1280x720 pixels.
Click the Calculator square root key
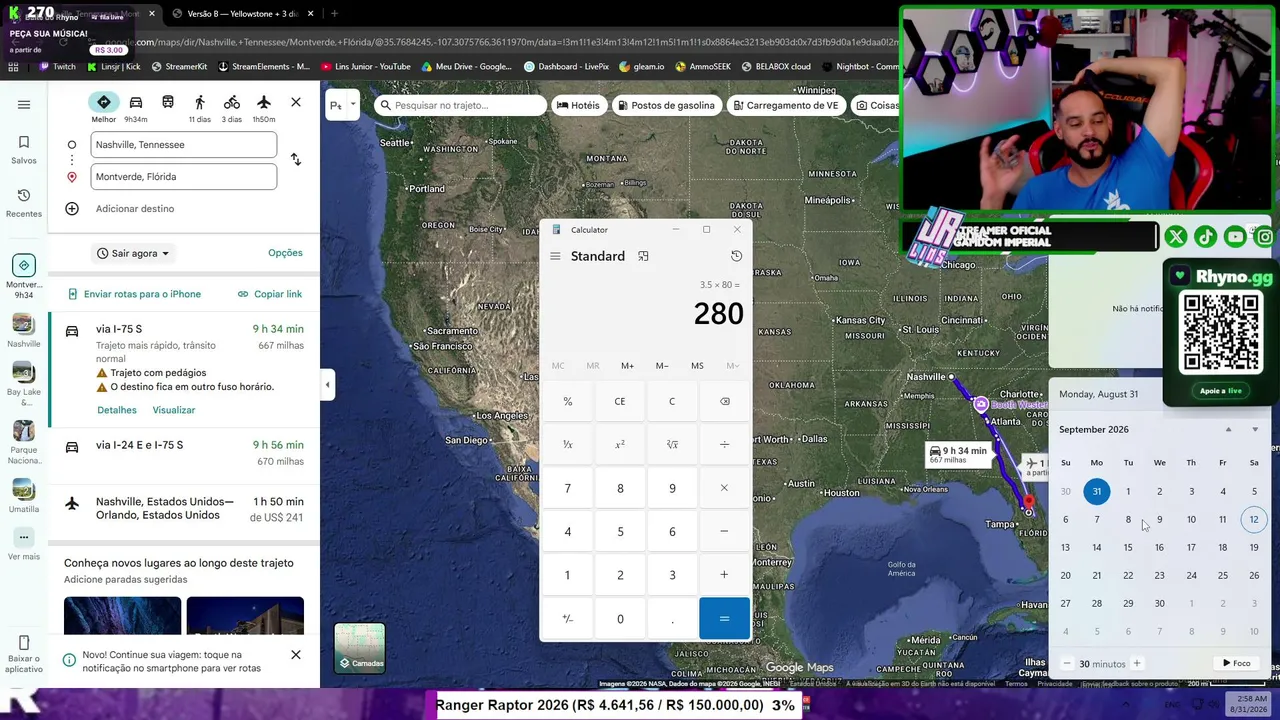tap(672, 444)
